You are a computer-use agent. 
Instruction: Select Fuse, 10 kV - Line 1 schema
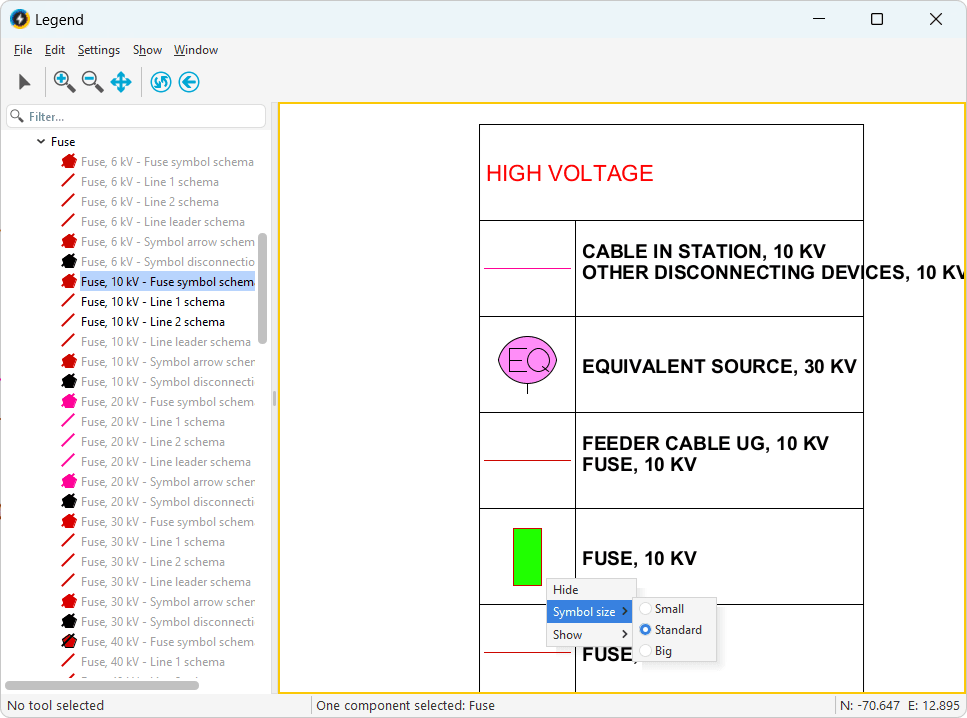tap(152, 302)
